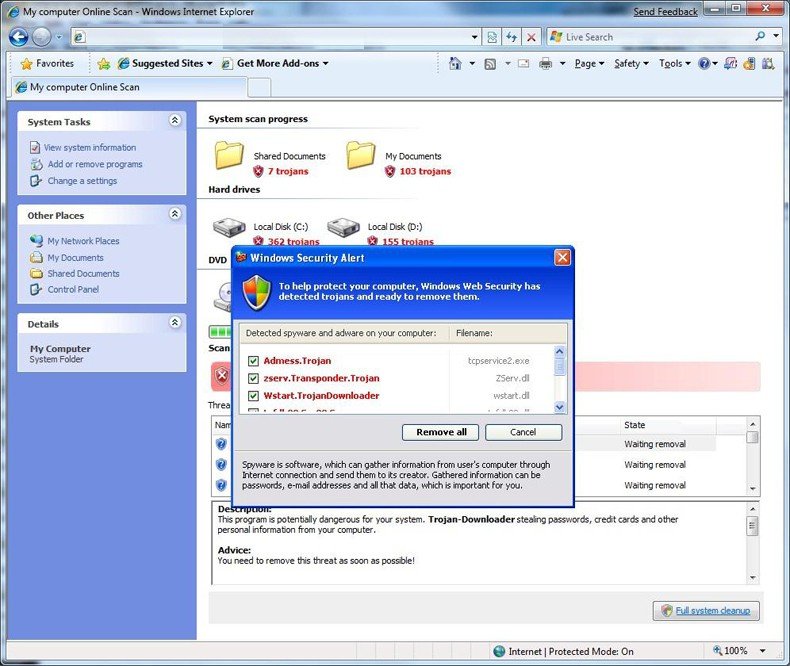Click the Add or remove programs link
Viewport: 790px width, 666px height.
pyautogui.click(x=95, y=164)
